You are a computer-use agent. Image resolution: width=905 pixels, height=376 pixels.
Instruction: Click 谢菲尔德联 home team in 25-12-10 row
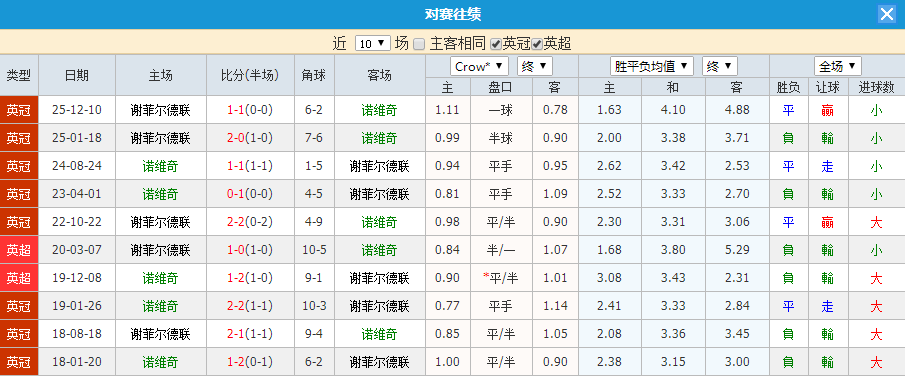click(160, 110)
